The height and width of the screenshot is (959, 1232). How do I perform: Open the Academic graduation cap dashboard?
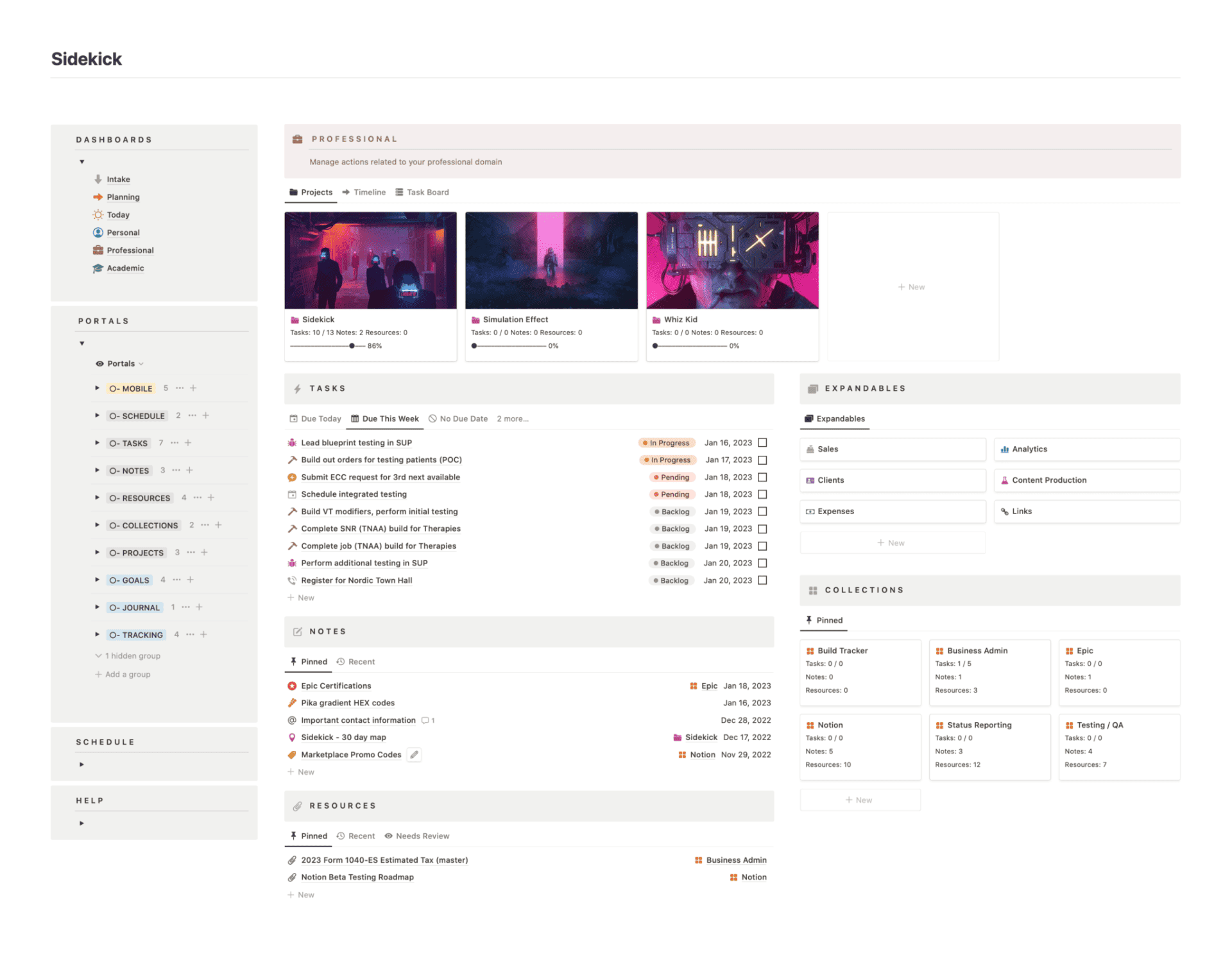[x=97, y=268]
